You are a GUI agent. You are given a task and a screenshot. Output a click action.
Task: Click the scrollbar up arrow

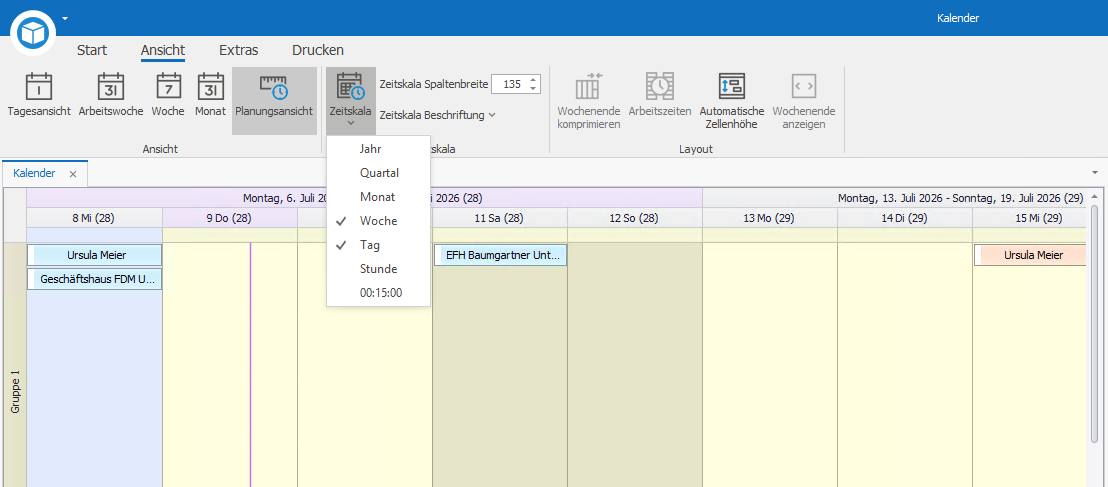pyautogui.click(x=1095, y=196)
